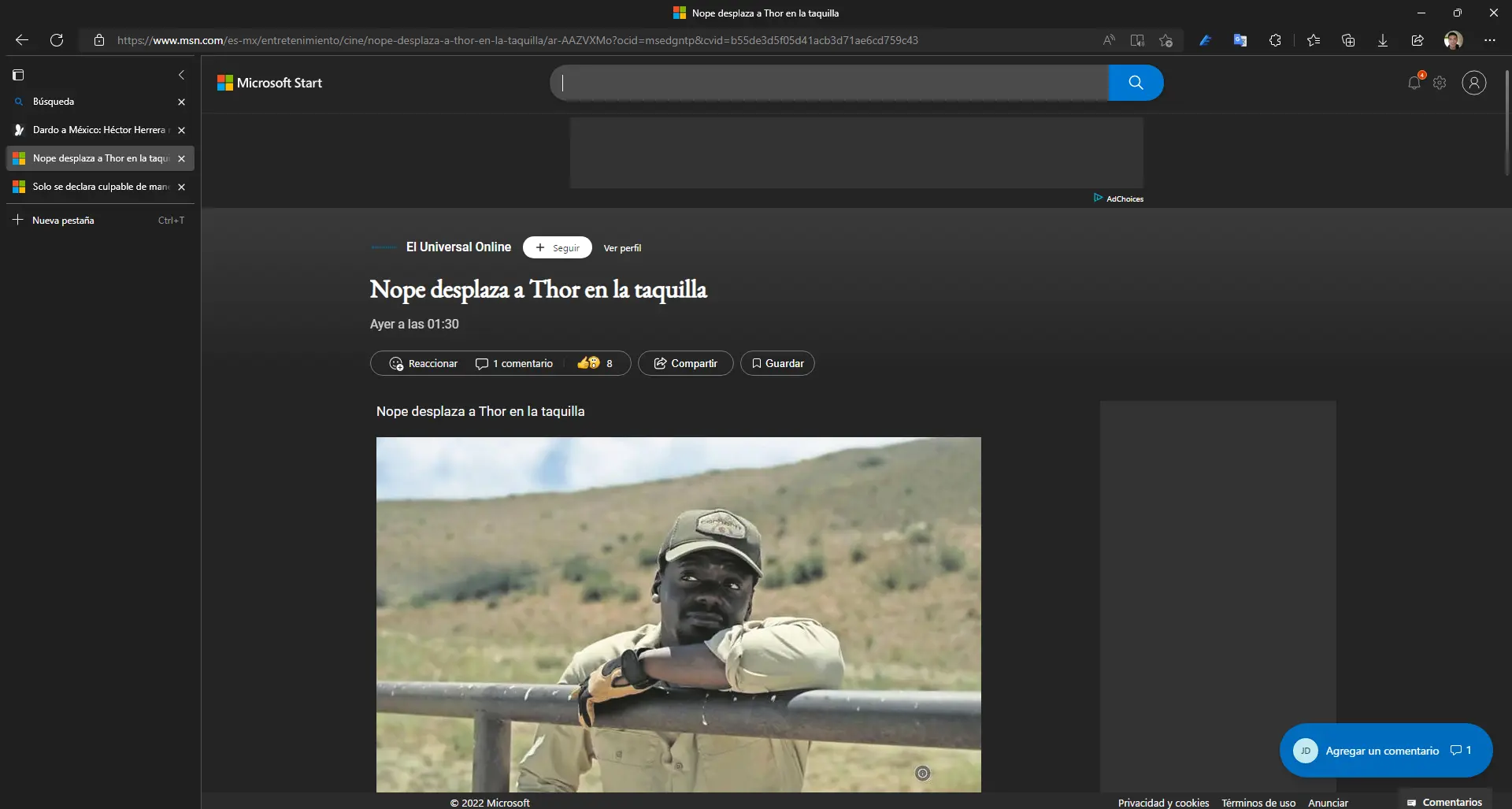Click the article photo of the man at the fence
Screen dimensions: 1512x809
point(679,614)
